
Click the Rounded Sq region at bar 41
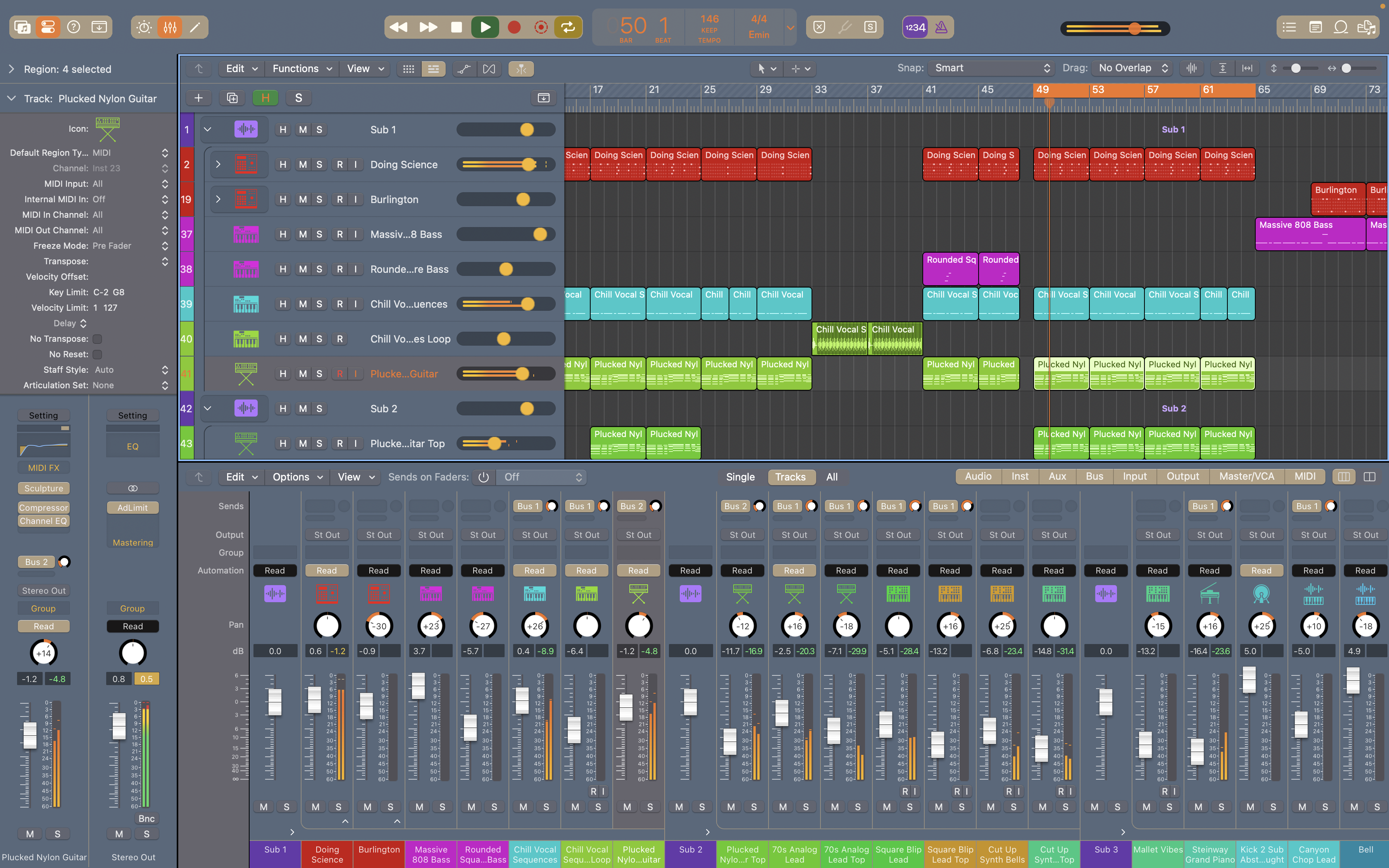click(951, 269)
